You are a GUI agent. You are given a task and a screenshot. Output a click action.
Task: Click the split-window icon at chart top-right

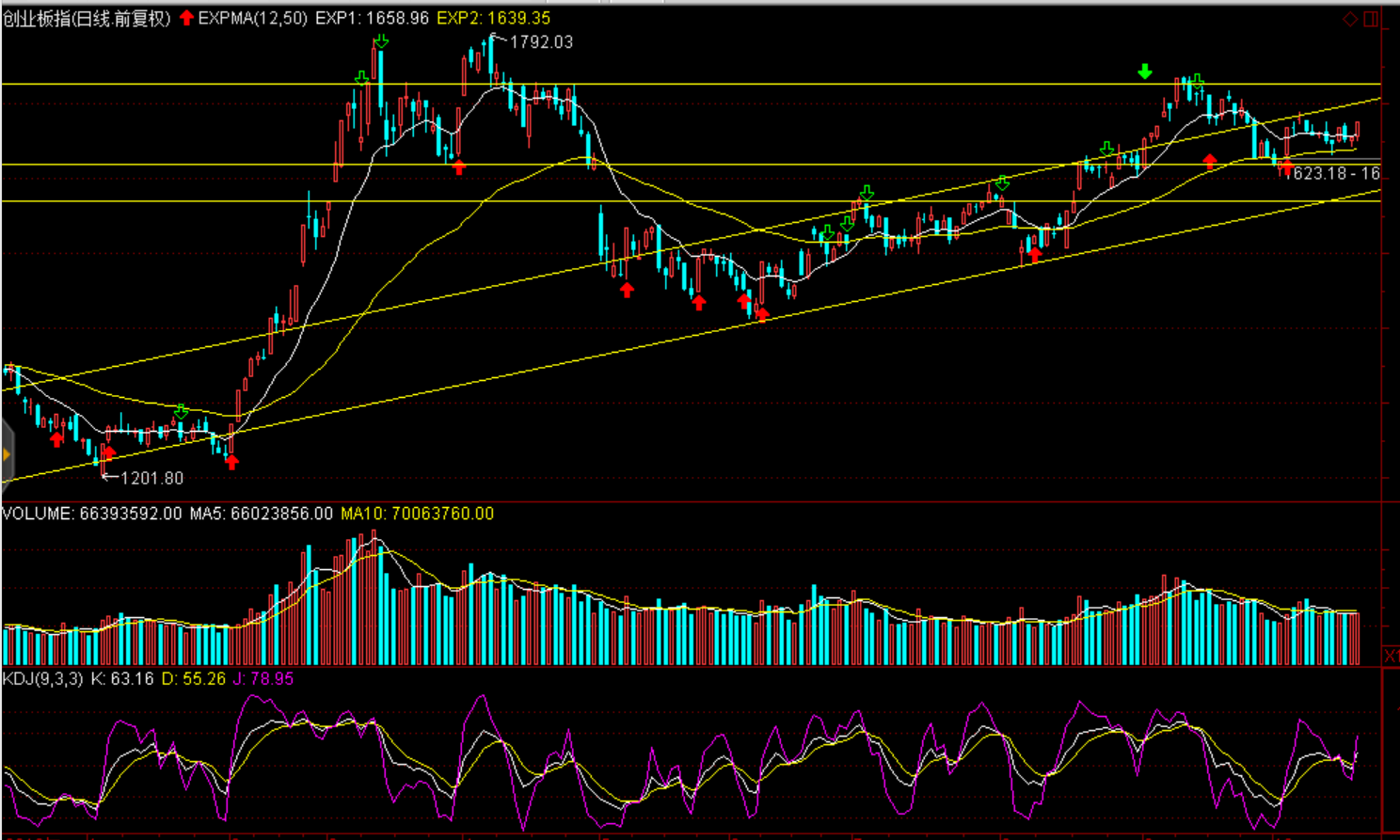pos(1371,19)
